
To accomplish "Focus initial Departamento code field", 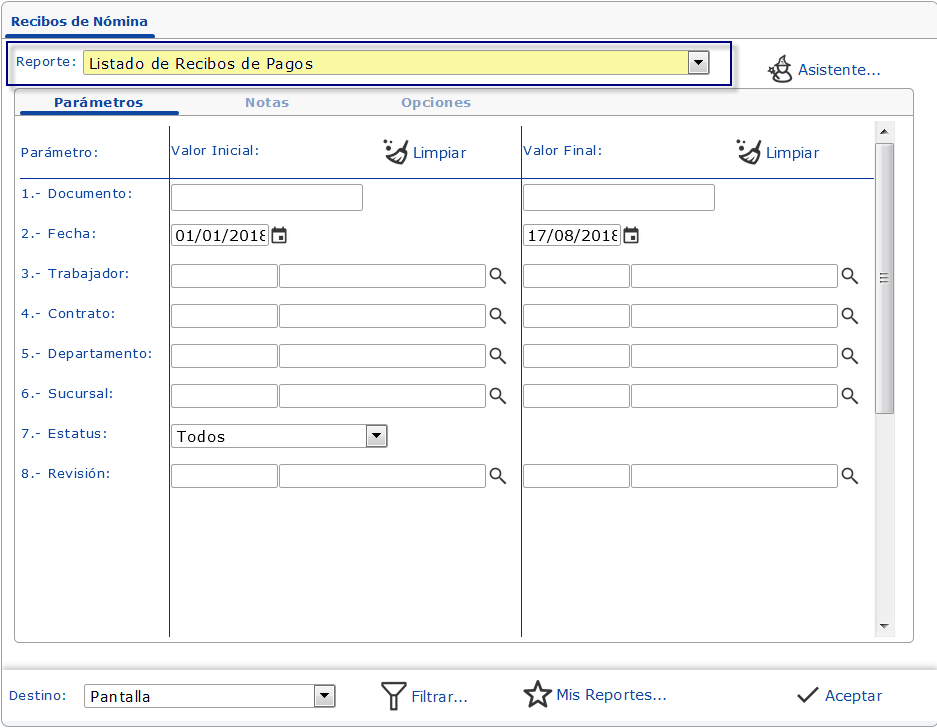I will tap(224, 356).
